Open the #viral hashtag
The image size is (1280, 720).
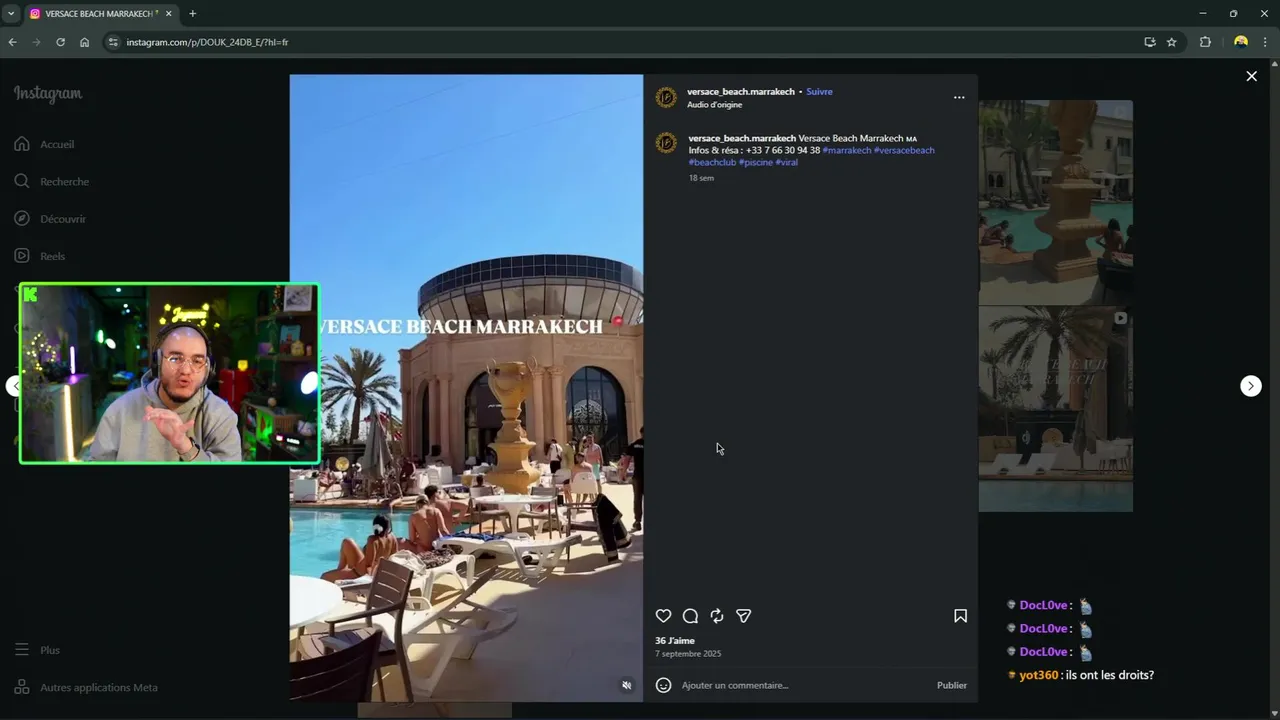786,162
